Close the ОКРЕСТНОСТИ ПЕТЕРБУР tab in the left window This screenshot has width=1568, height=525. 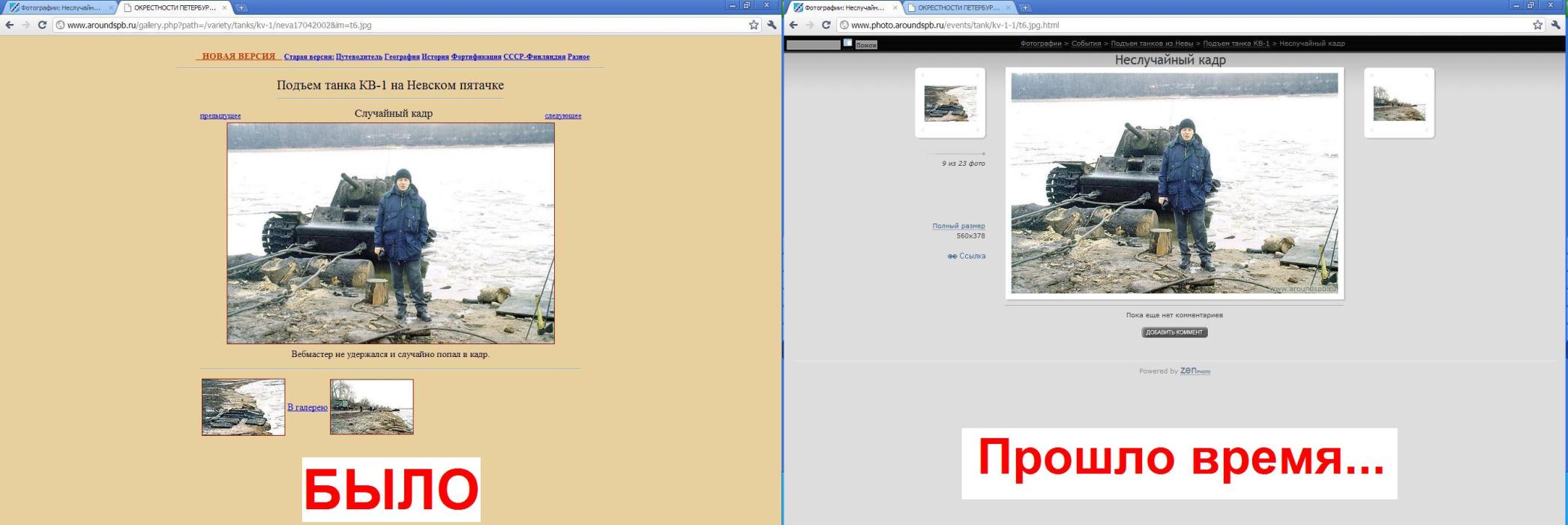point(224,7)
